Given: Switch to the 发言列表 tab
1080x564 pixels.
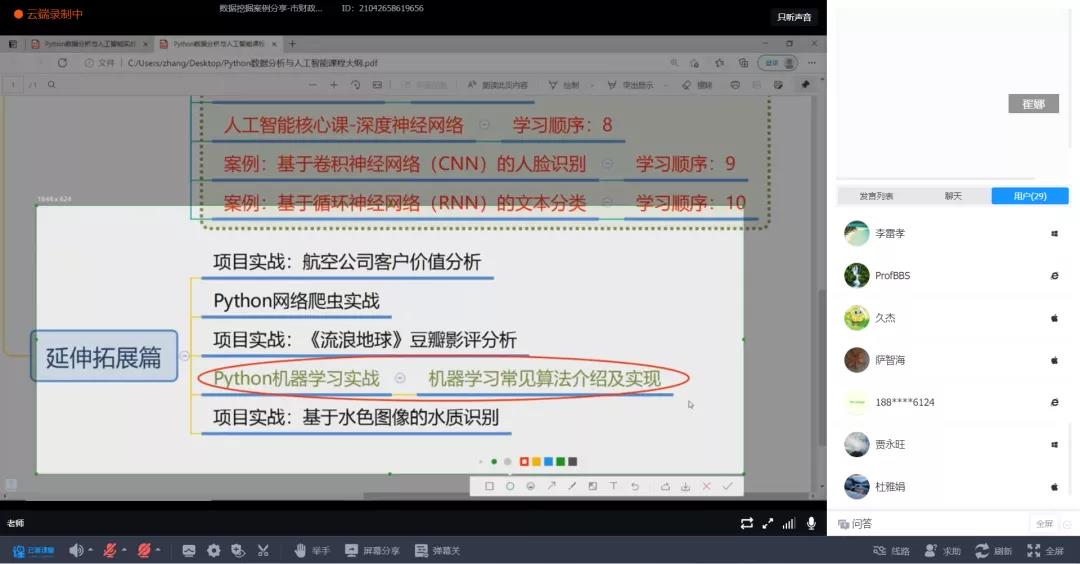Looking at the screenshot, I should 876,196.
